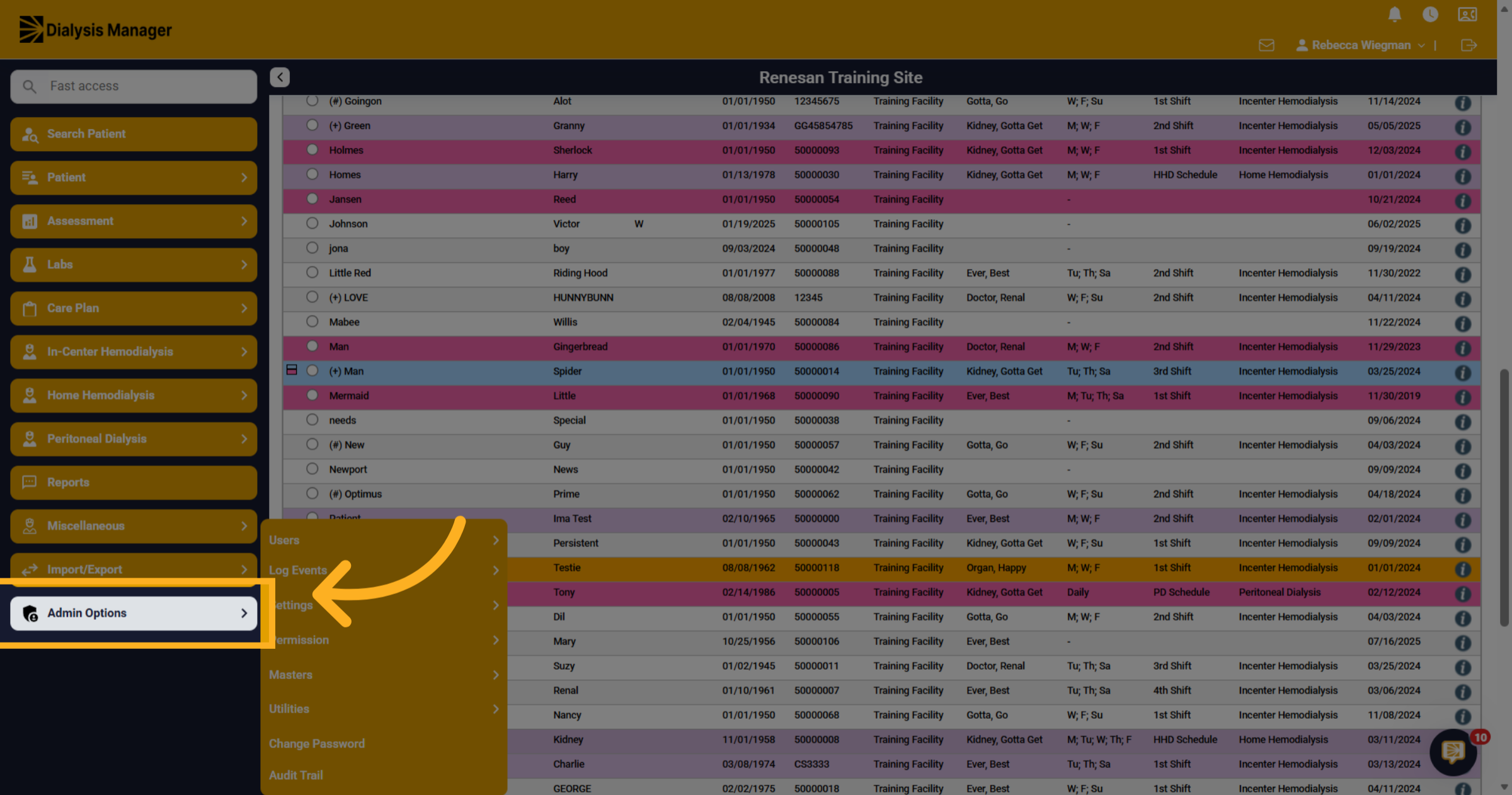The height and width of the screenshot is (795, 1512).
Task: Click the clock history icon
Action: tap(1430, 14)
